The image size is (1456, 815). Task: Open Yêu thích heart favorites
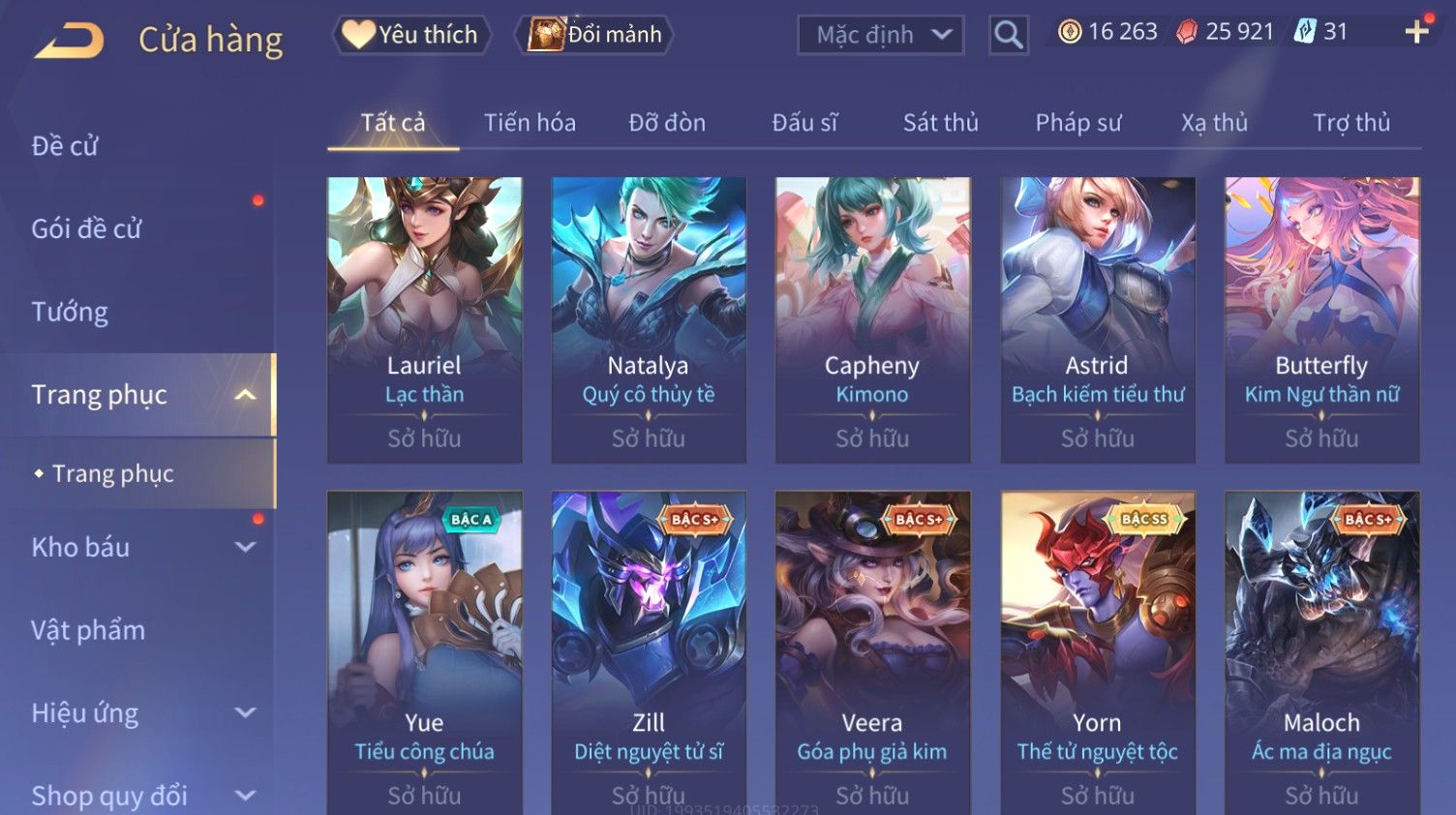coord(410,35)
